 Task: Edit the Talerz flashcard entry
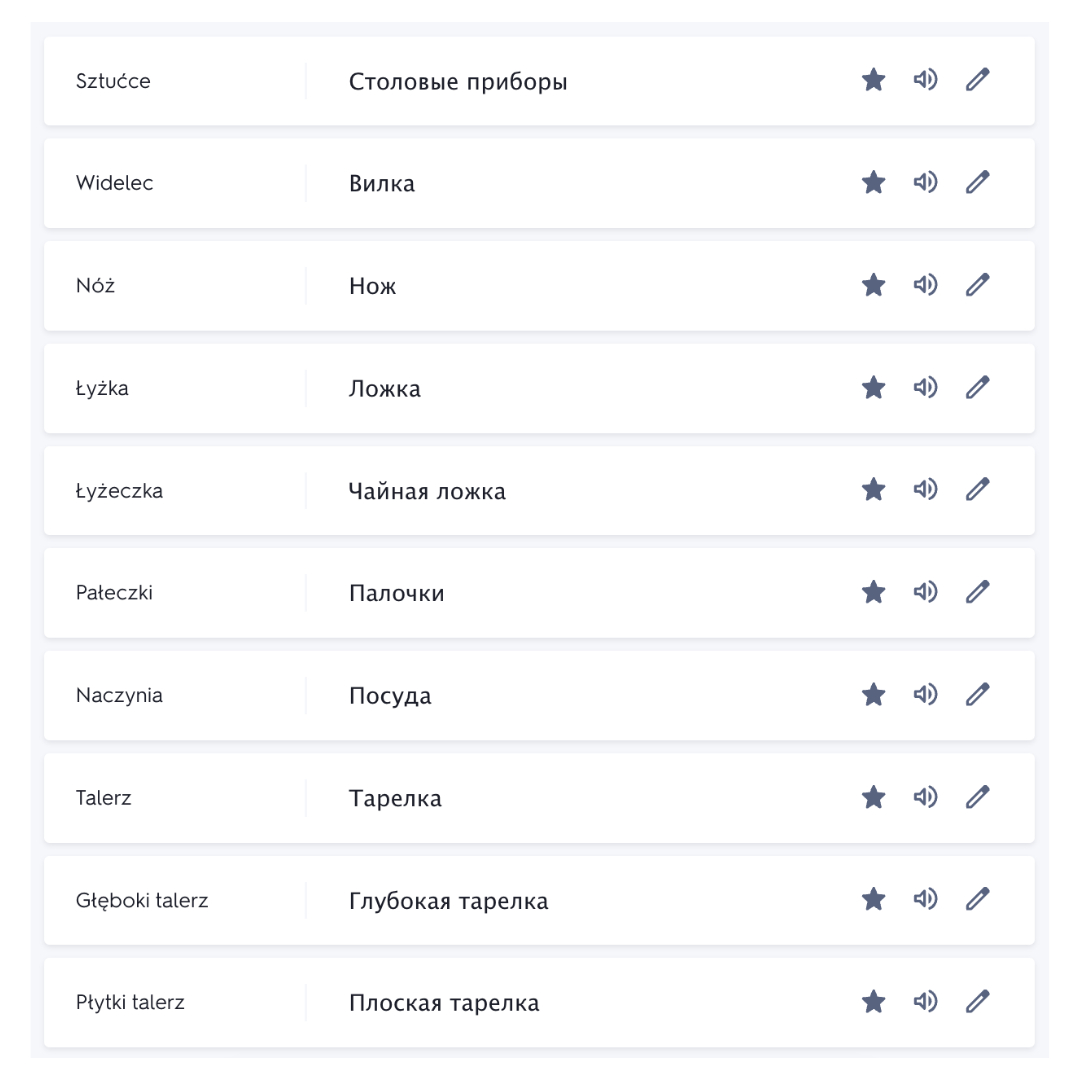tap(977, 797)
